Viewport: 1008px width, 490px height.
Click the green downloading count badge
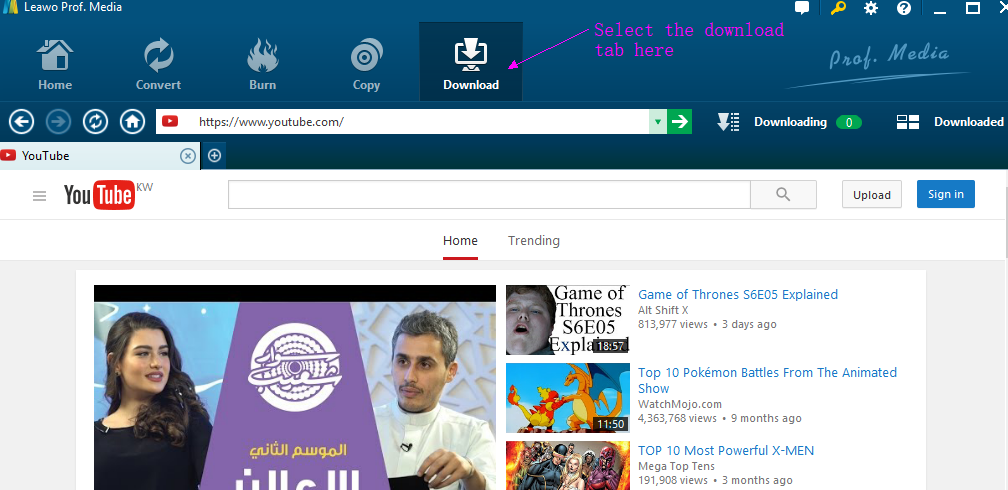click(x=849, y=122)
